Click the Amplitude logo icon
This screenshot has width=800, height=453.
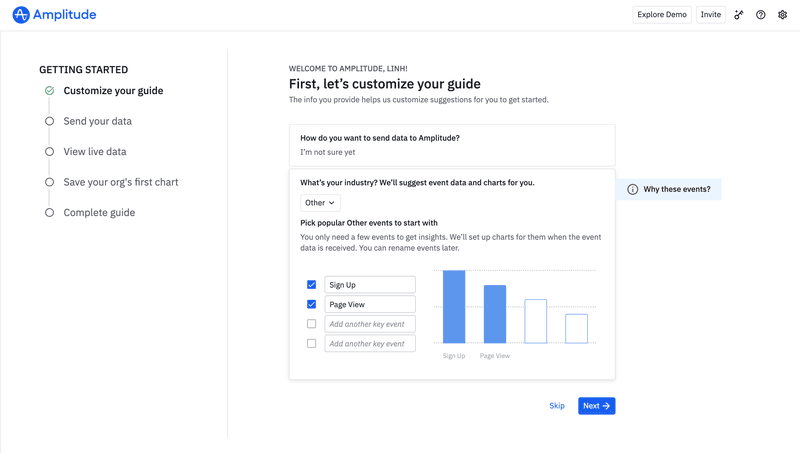[21, 15]
